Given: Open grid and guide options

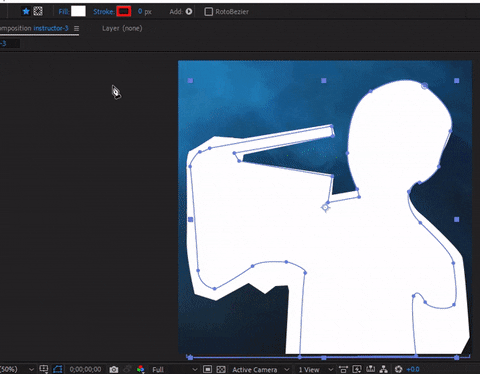Looking at the screenshot, I should pos(44,369).
